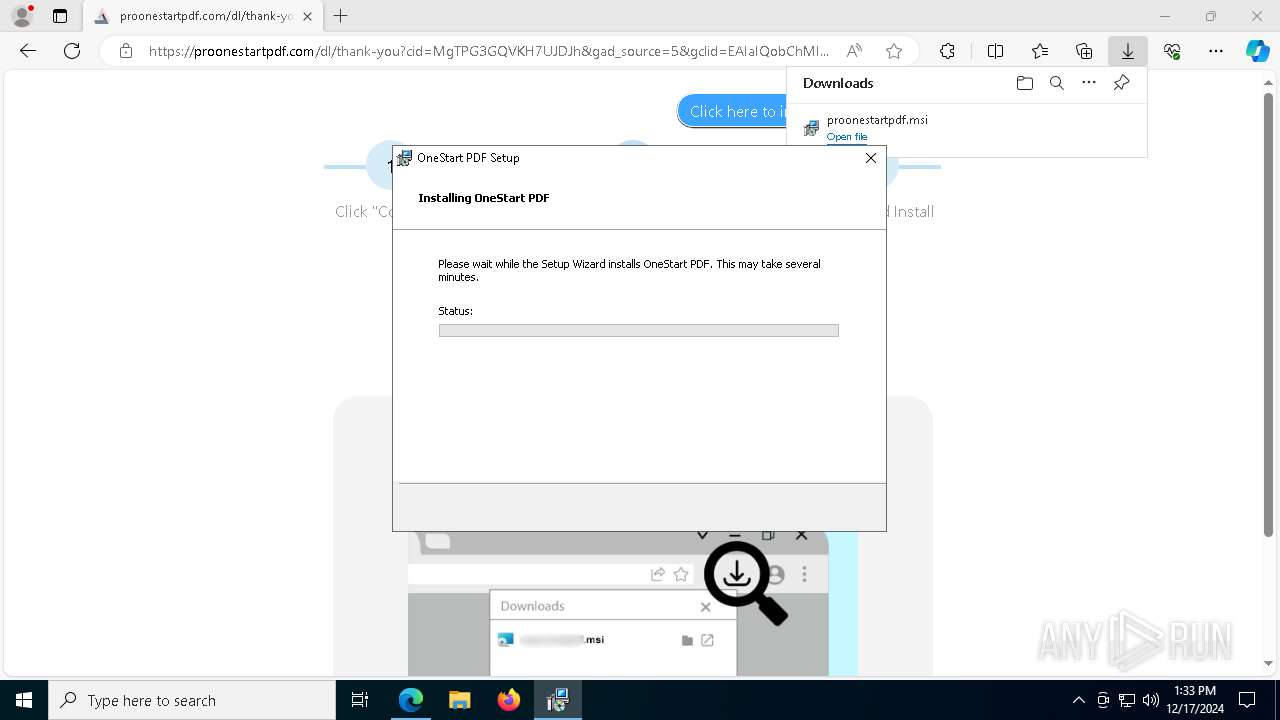Image resolution: width=1280 pixels, height=720 pixels.
Task: Launch Firefox from the taskbar
Action: [x=509, y=700]
